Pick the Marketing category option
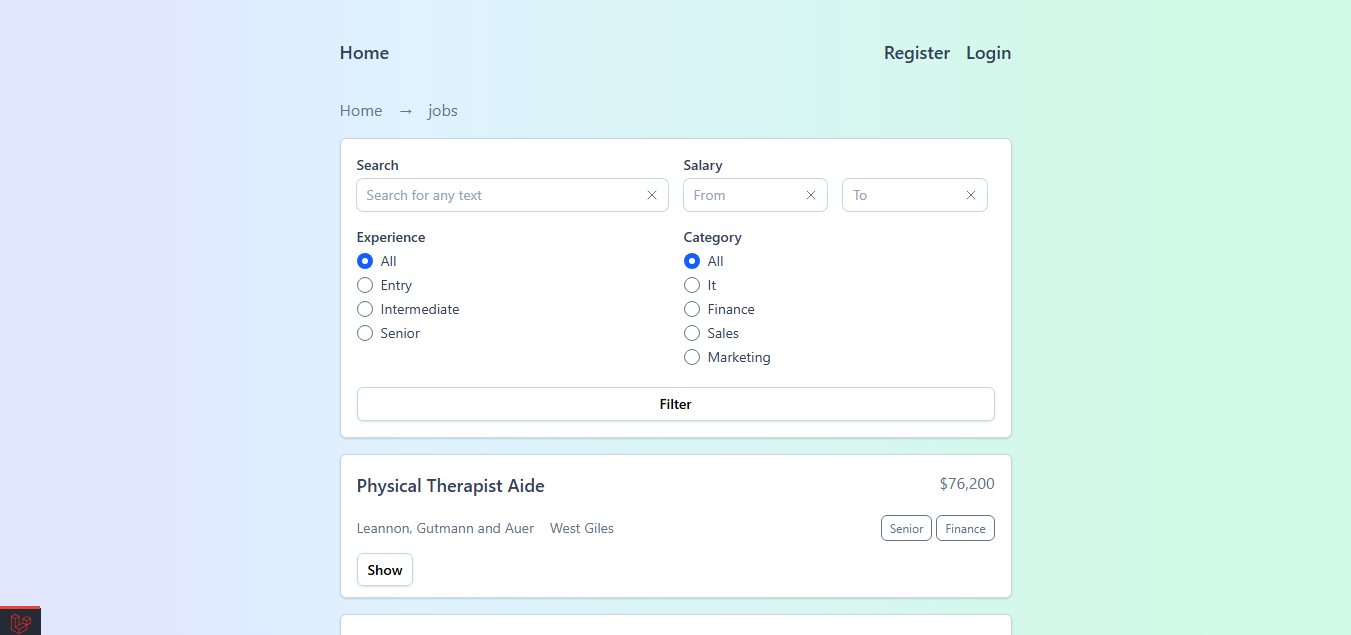Image resolution: width=1351 pixels, height=635 pixels. [692, 357]
